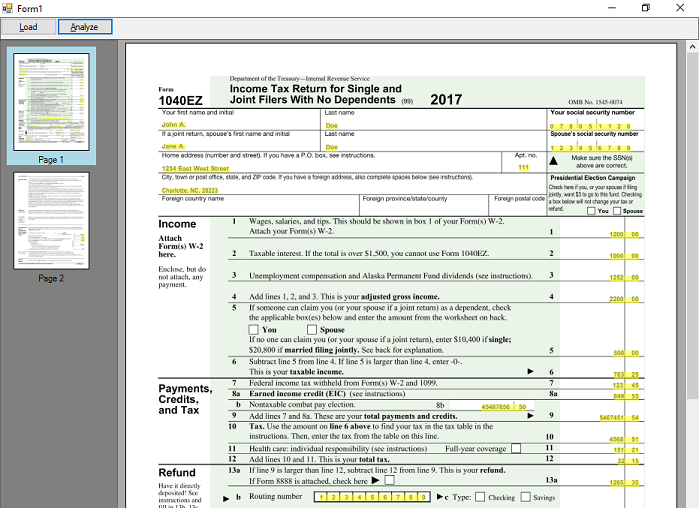The image size is (699, 508).
Task: Check the line 5 Spouse dependent box
Action: [x=312, y=330]
